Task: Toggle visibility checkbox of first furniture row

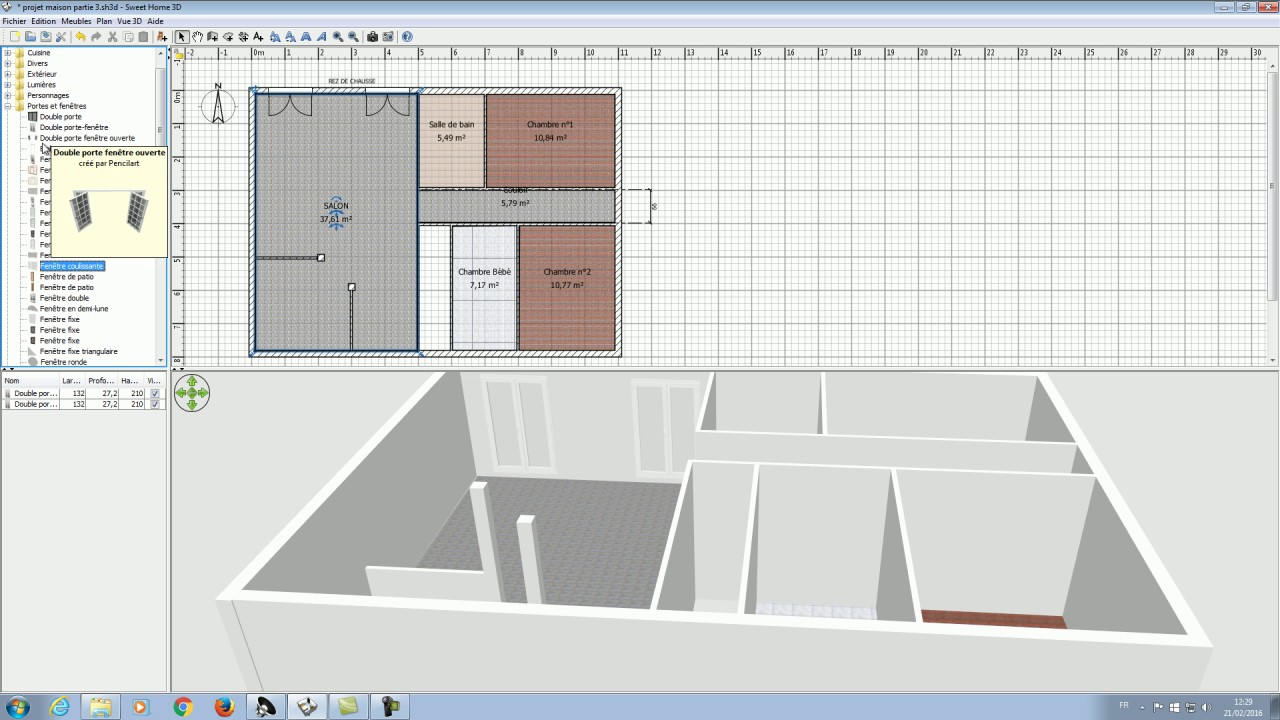Action: [155, 394]
